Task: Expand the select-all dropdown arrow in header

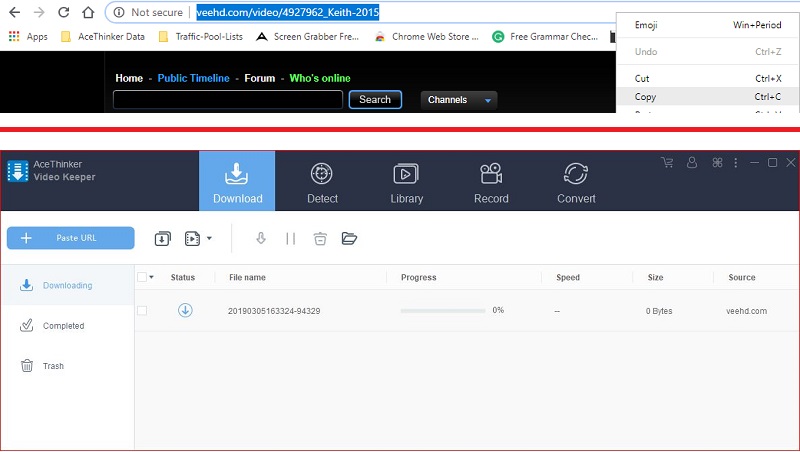Action: (152, 277)
